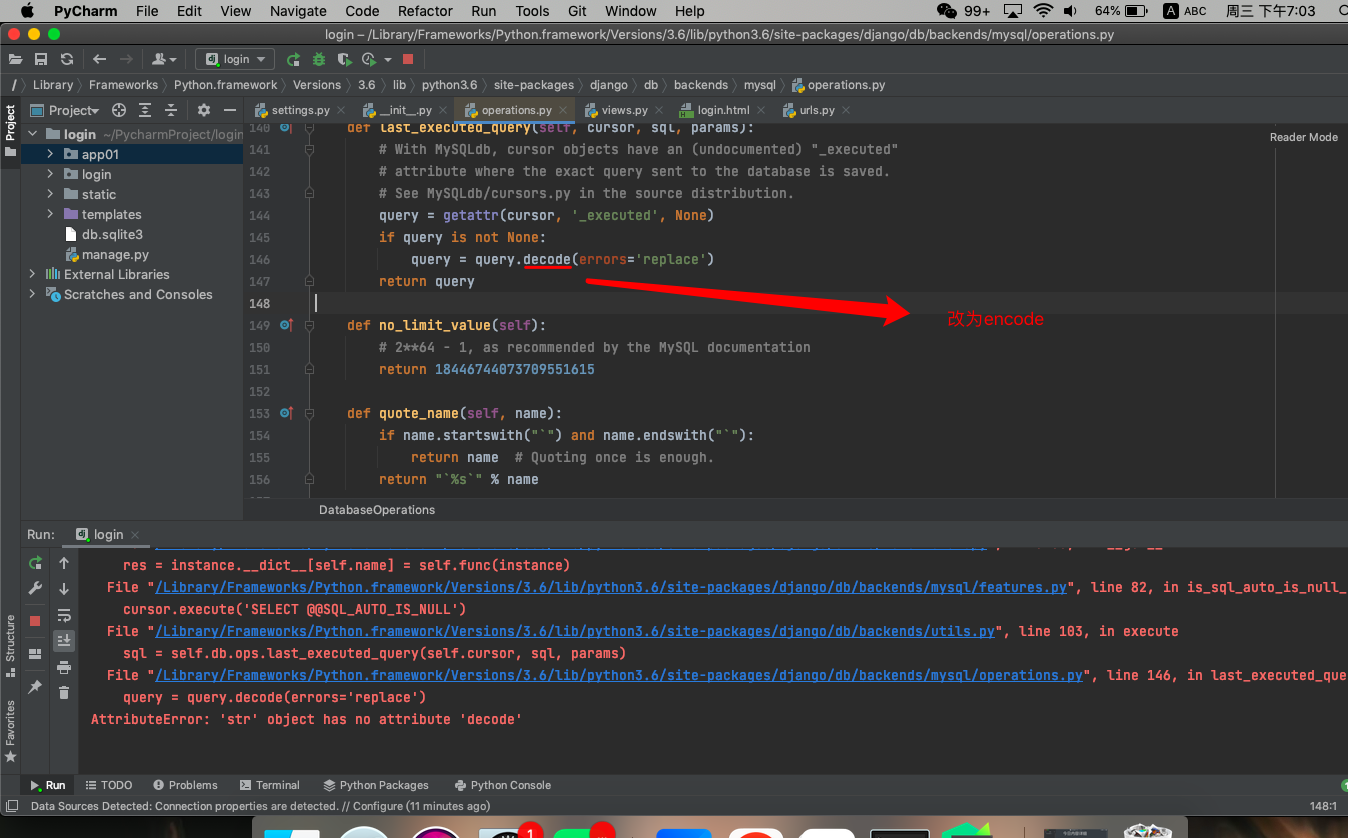Expand External Libraries node
Image resolution: width=1348 pixels, height=838 pixels.
pyautogui.click(x=33, y=274)
